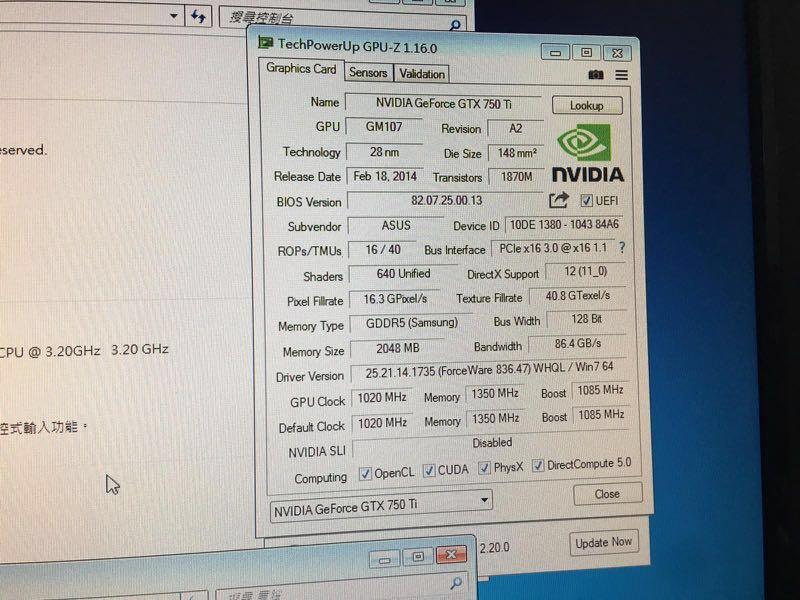
Task: Click the magnifier beside 搜尋控制台 search box
Action: tap(455, 24)
